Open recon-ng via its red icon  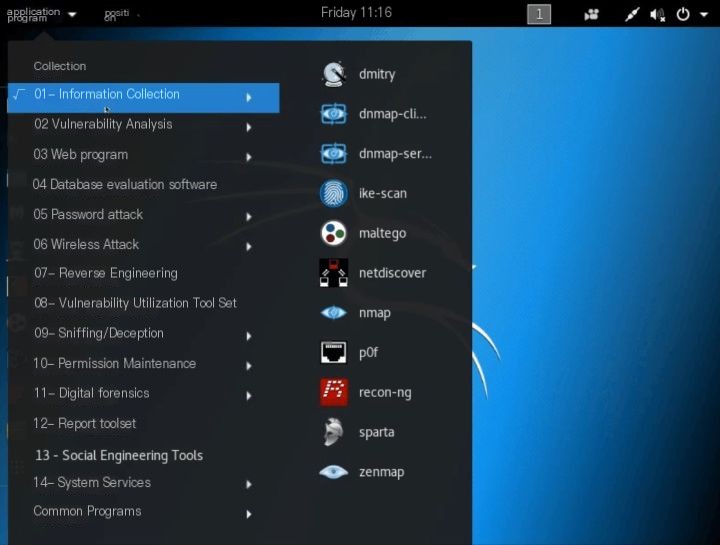[x=334, y=392]
